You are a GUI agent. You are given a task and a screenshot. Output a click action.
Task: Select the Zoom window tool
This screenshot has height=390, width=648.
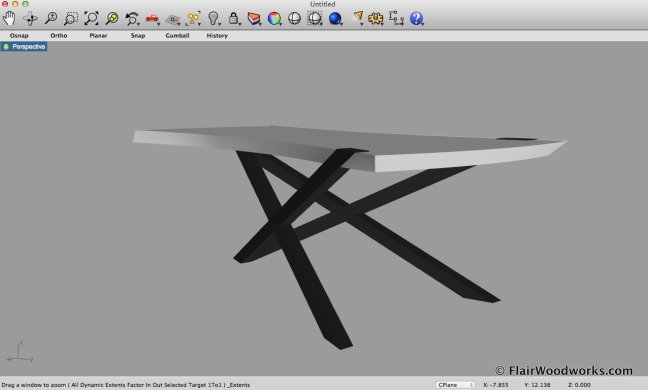click(x=71, y=18)
